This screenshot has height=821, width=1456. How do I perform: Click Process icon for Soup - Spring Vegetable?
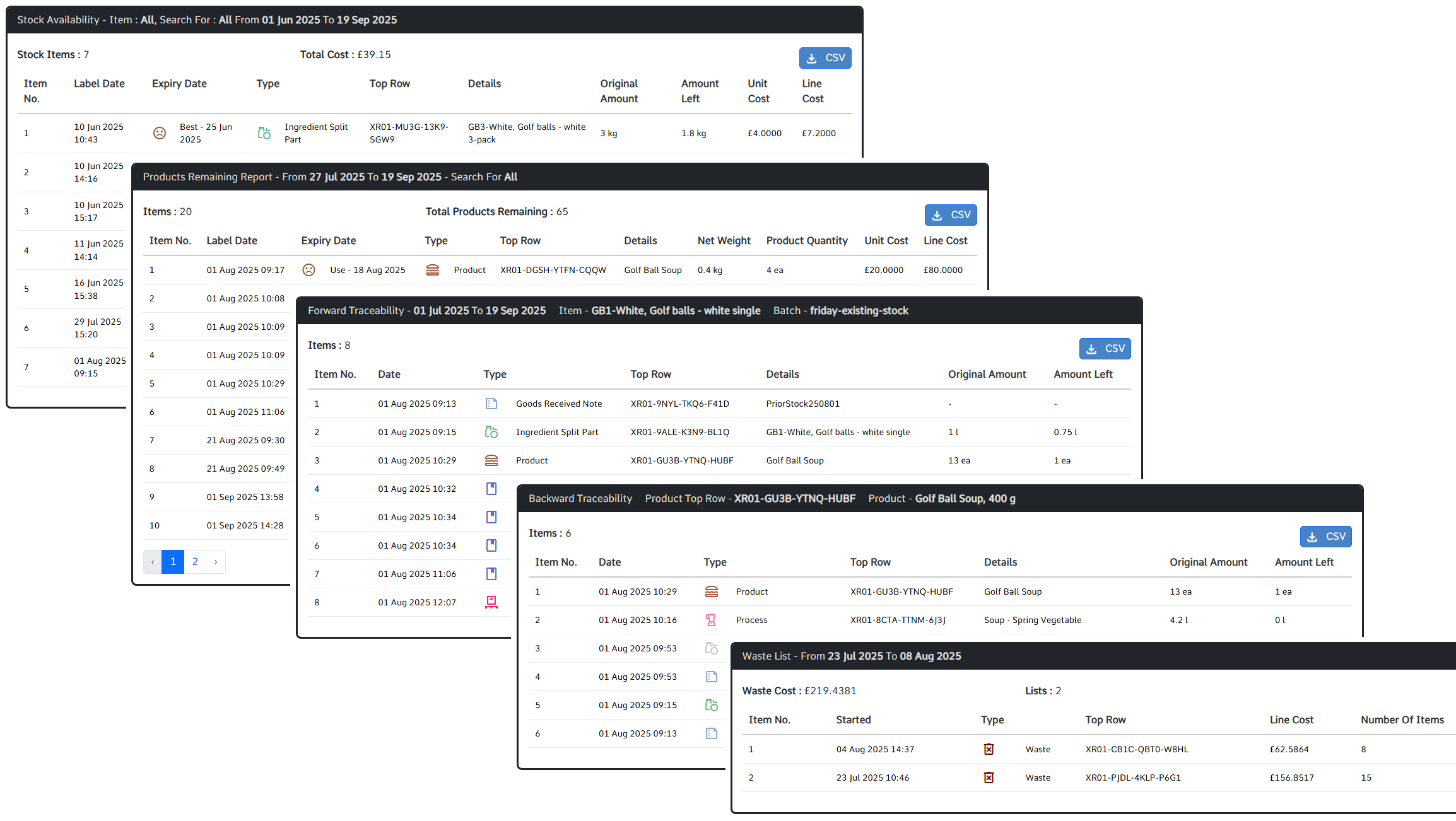pyautogui.click(x=711, y=620)
